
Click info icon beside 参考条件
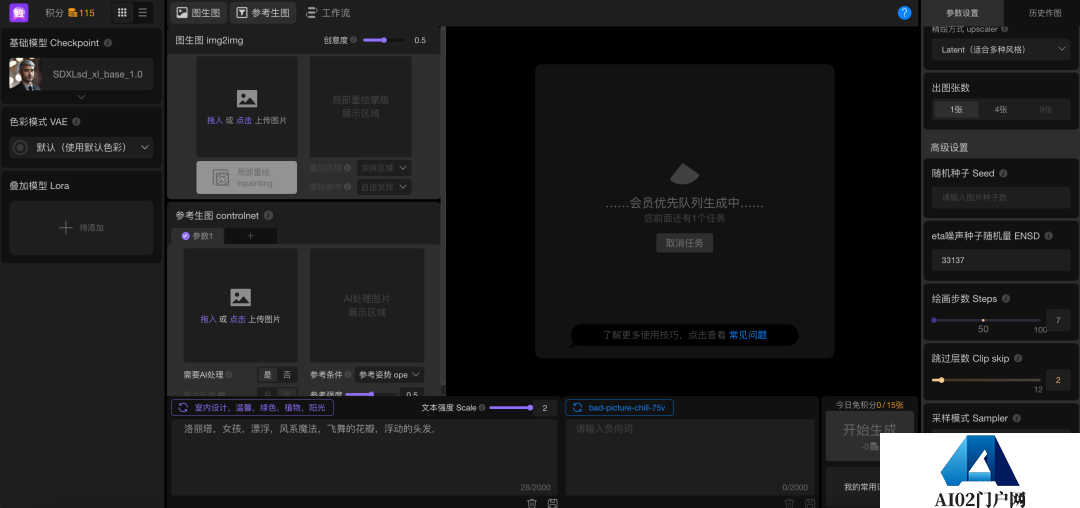[347, 375]
